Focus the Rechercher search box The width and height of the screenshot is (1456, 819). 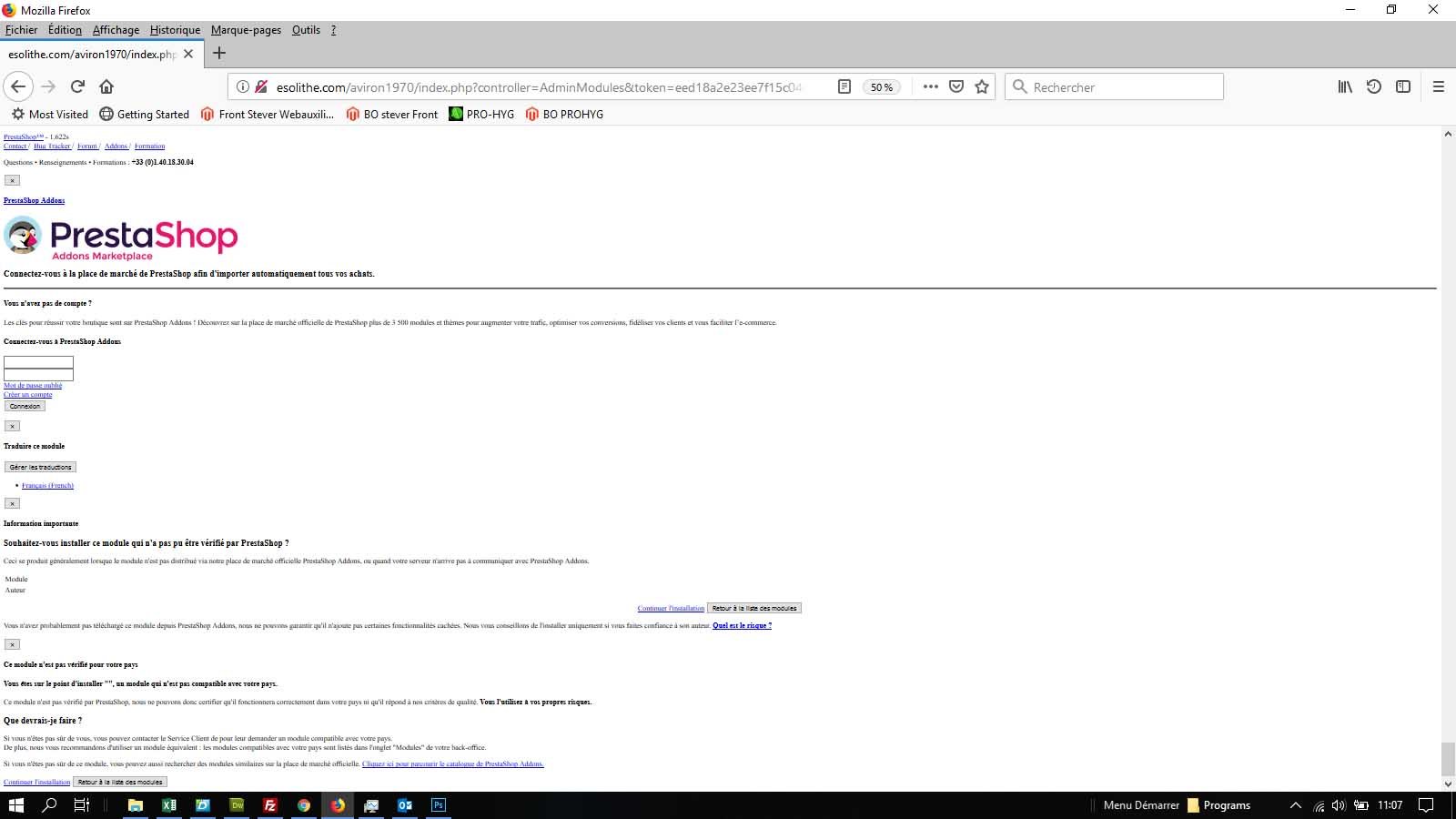1114,86
